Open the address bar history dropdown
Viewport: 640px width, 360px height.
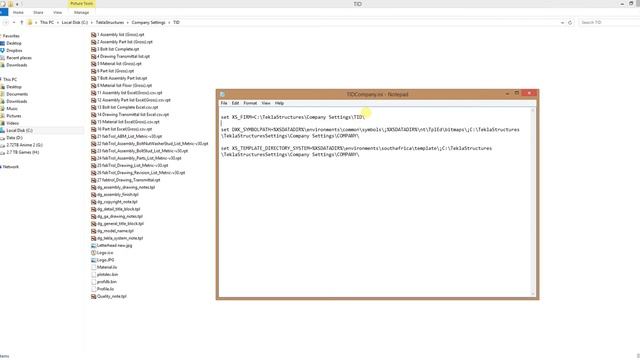[562, 22]
